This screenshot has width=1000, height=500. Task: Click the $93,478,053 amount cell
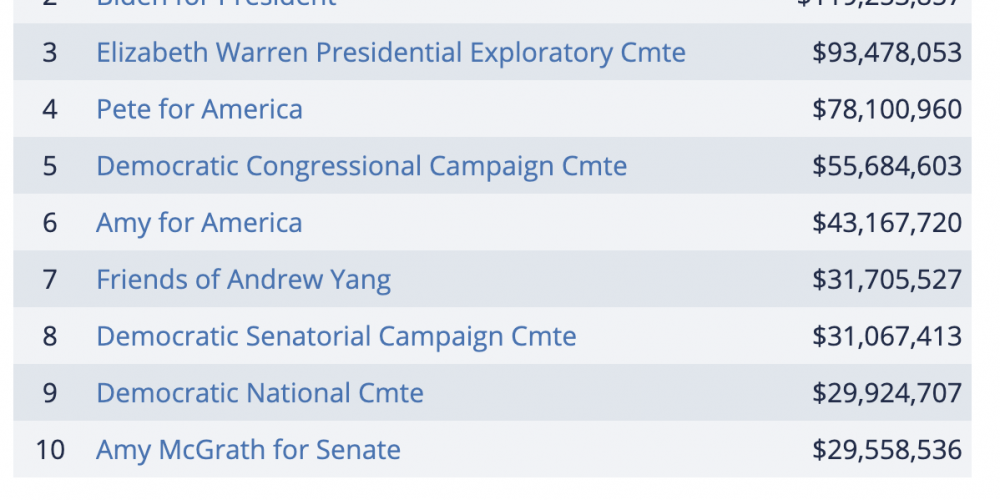(x=887, y=53)
